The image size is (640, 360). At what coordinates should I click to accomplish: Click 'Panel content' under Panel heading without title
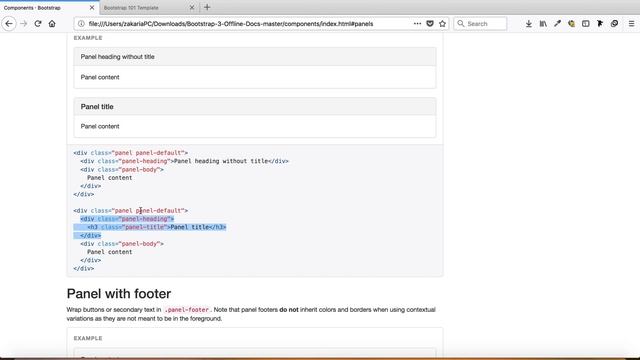click(x=100, y=77)
